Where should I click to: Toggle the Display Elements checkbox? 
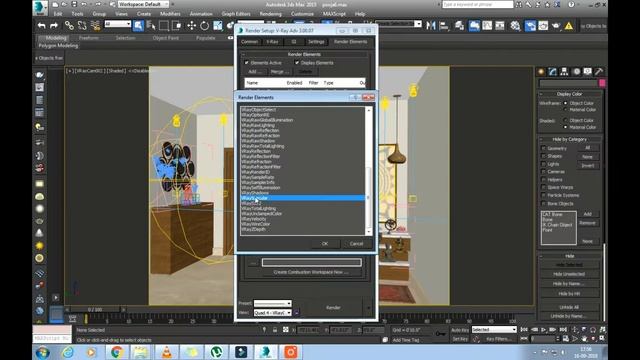[x=297, y=63]
